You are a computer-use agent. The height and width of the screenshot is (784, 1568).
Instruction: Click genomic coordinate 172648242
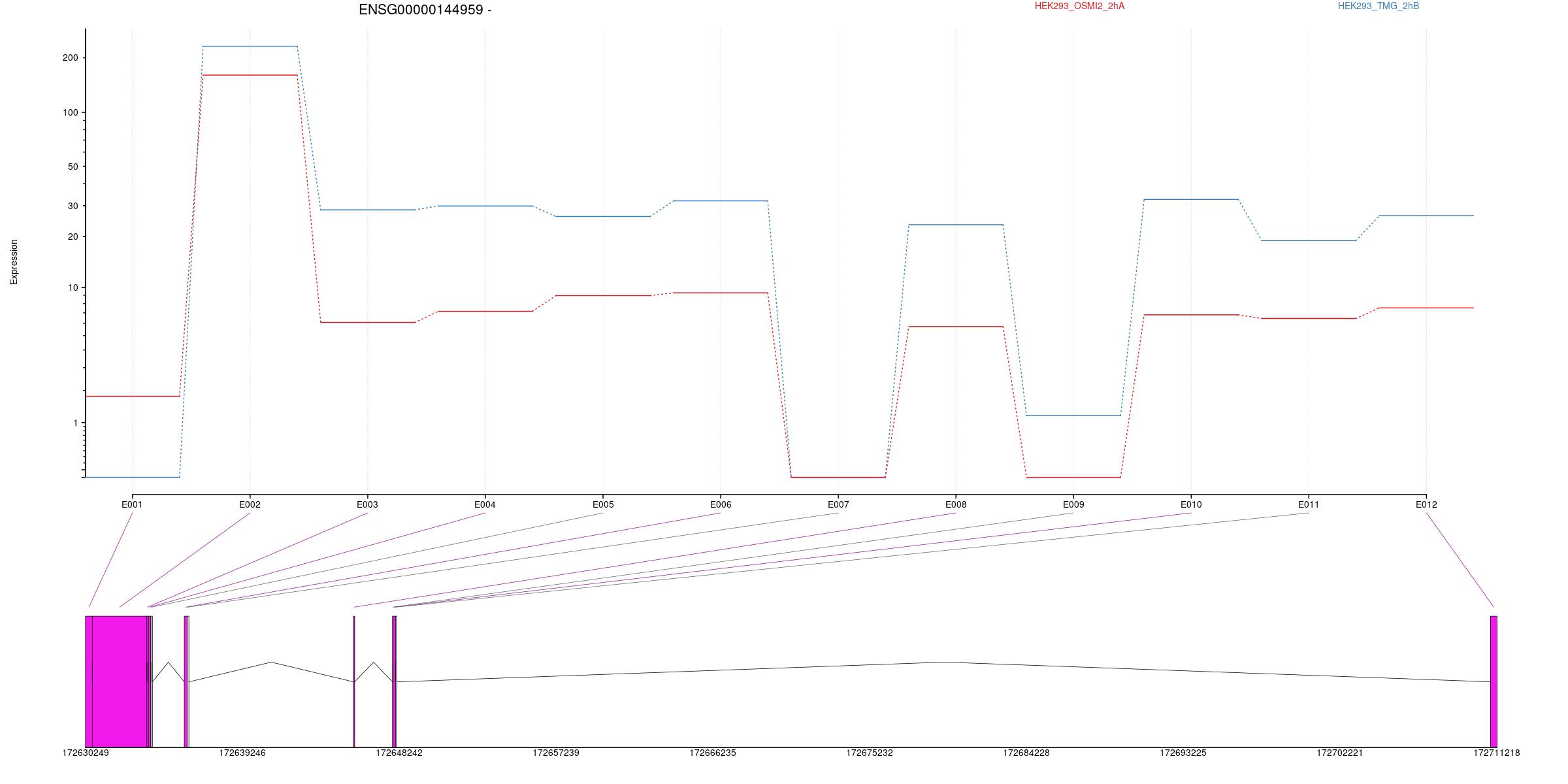tap(399, 753)
